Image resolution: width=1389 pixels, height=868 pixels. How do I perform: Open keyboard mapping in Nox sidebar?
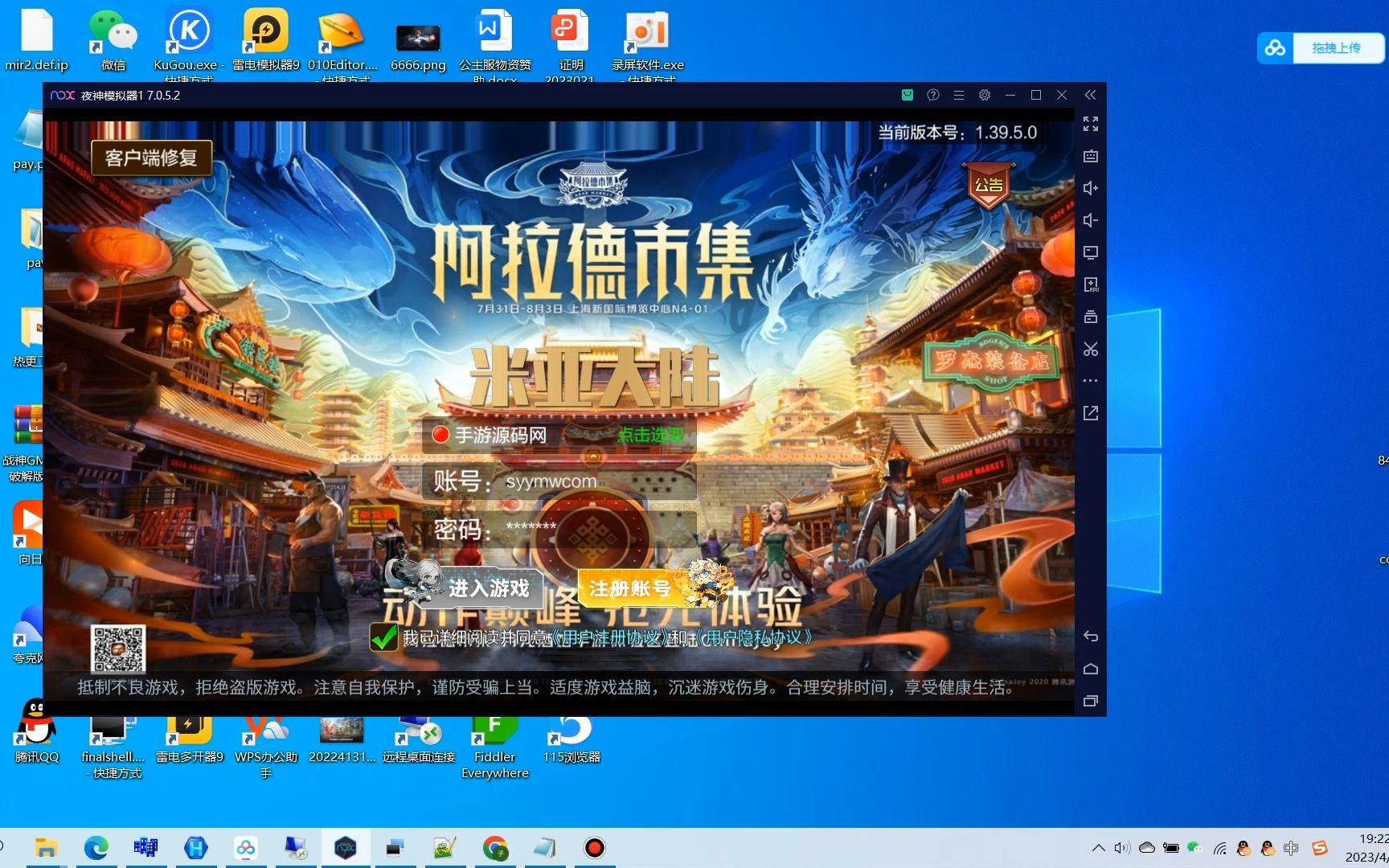[1090, 156]
